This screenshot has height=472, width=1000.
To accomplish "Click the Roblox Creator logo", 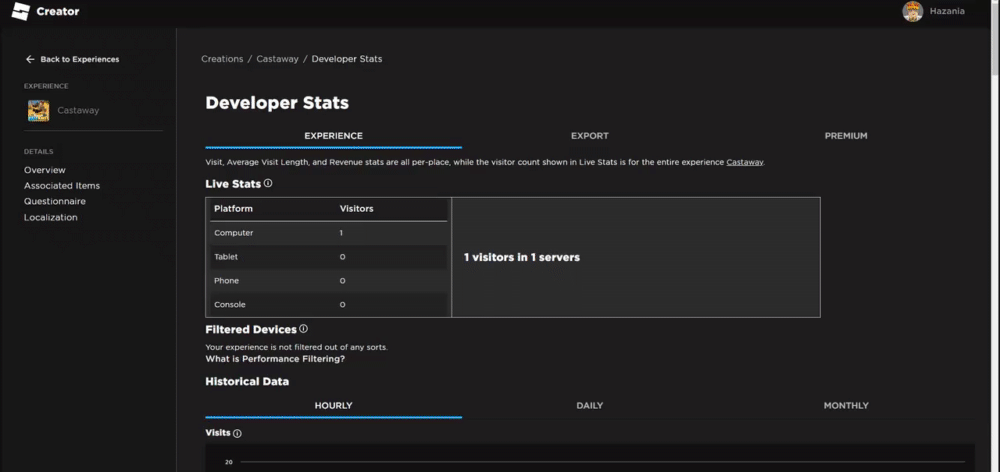I will point(45,11).
